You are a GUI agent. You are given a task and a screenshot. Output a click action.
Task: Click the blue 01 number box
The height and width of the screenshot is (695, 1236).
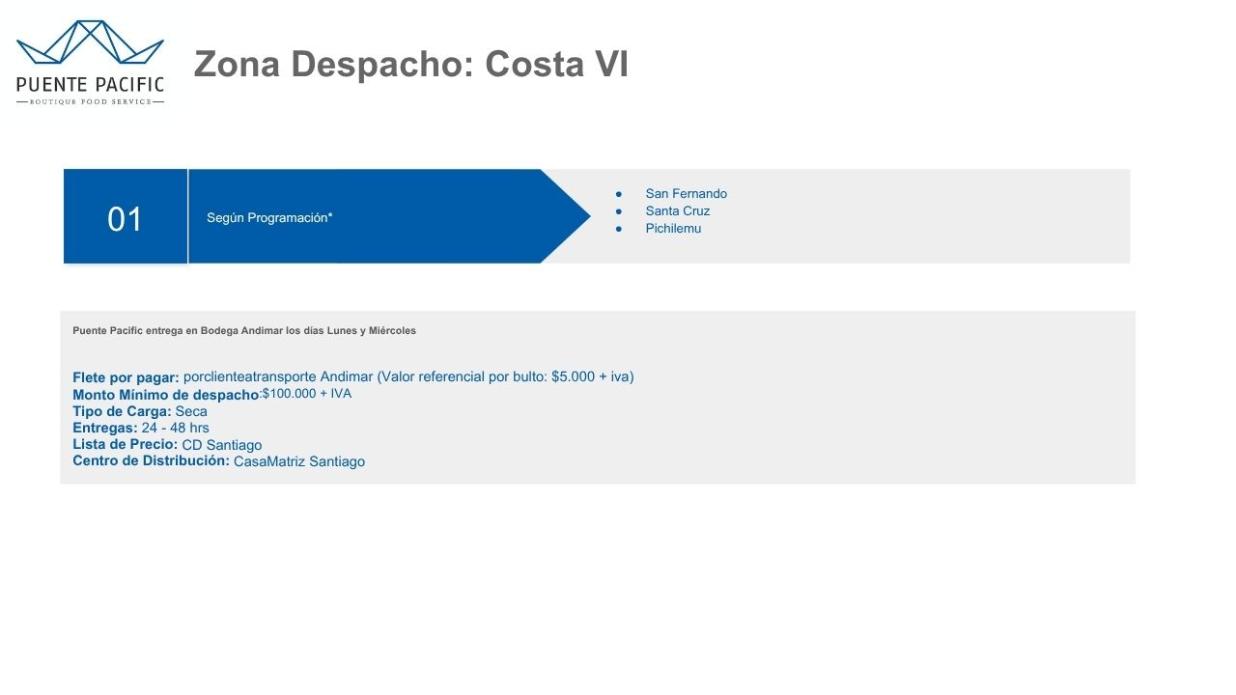coord(125,217)
